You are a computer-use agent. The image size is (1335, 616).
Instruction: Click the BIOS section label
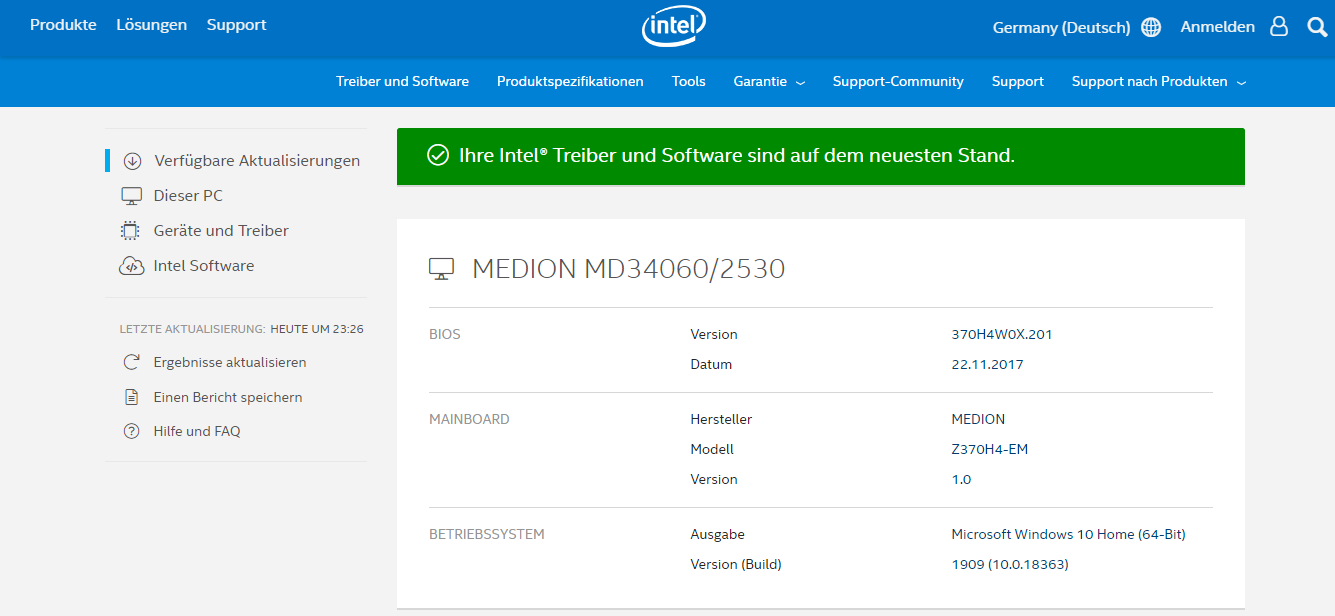point(445,334)
